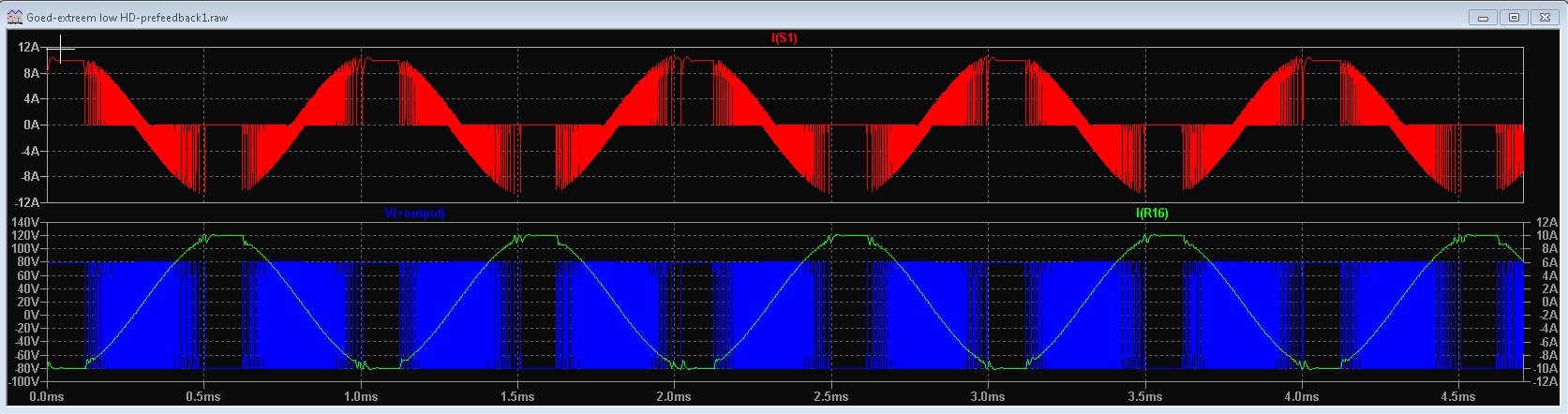Click the LTspice waveform icon in title bar
Viewport: 1568px width, 414px height.
tap(15, 17)
